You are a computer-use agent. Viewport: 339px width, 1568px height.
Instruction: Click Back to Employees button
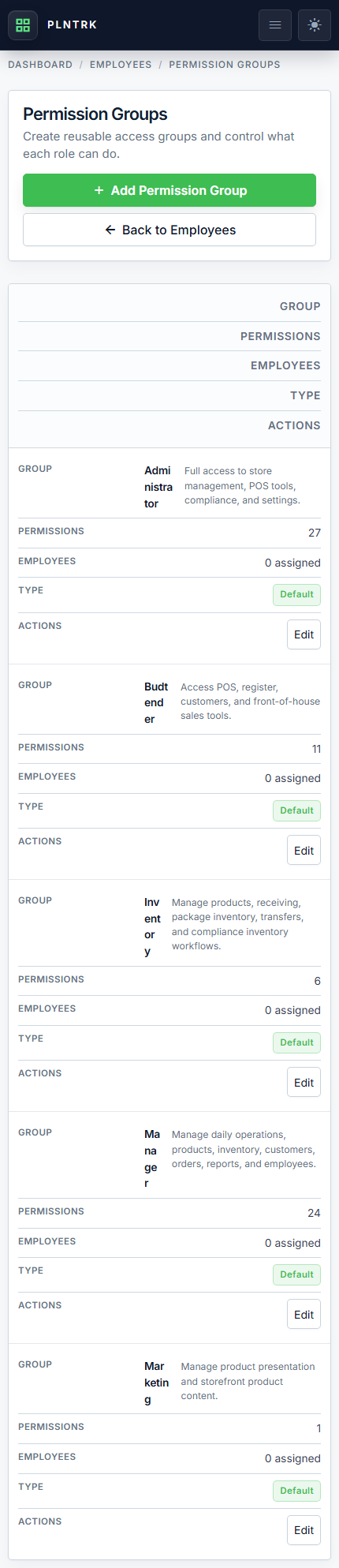(x=169, y=230)
